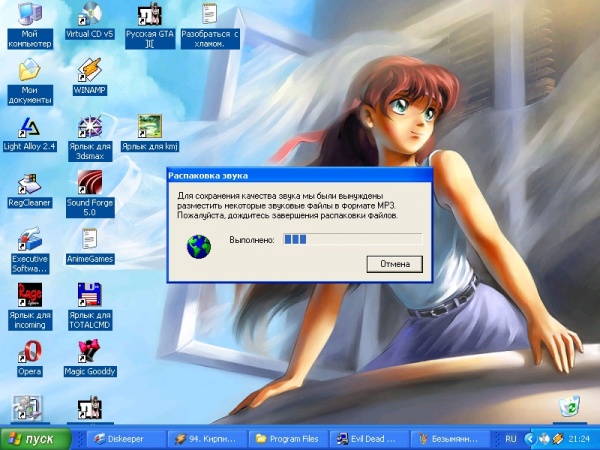Select the Ярлык для 3dsmax icon
600x450 pixels.
tap(90, 138)
